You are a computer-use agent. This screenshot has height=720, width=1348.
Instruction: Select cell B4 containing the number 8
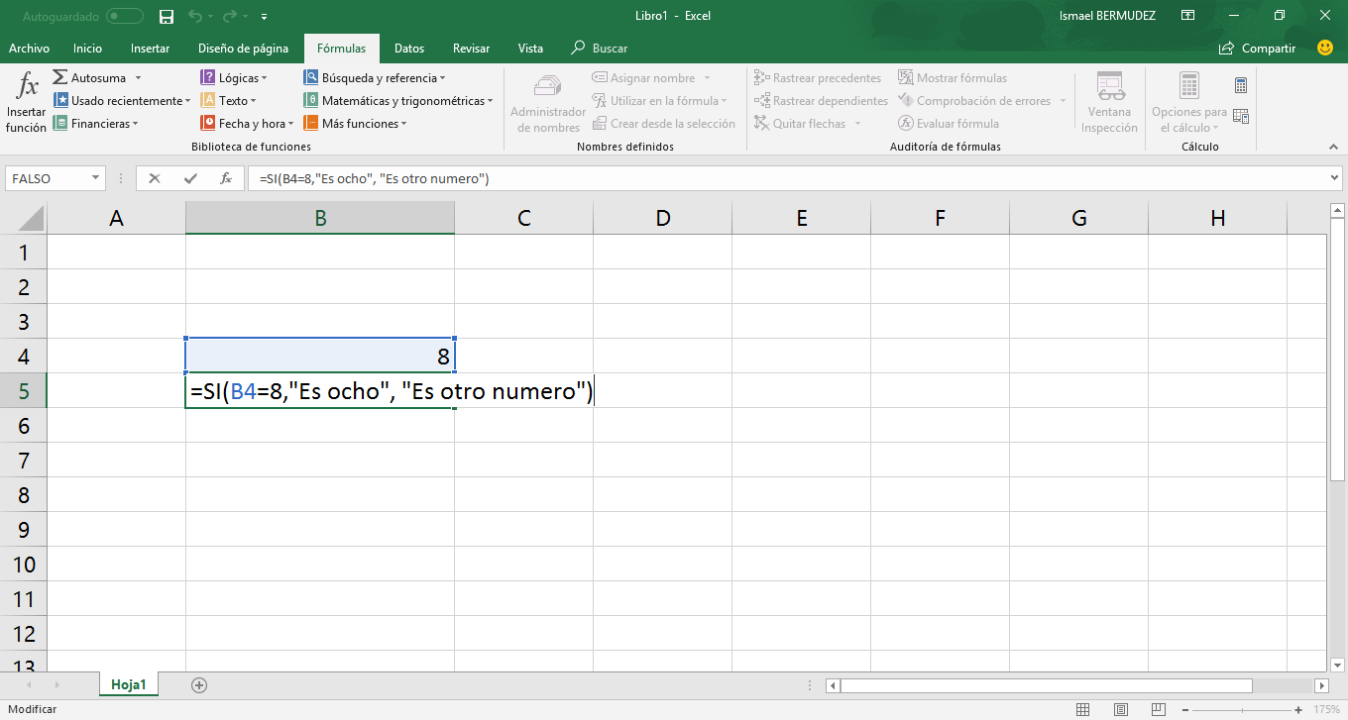coord(320,353)
